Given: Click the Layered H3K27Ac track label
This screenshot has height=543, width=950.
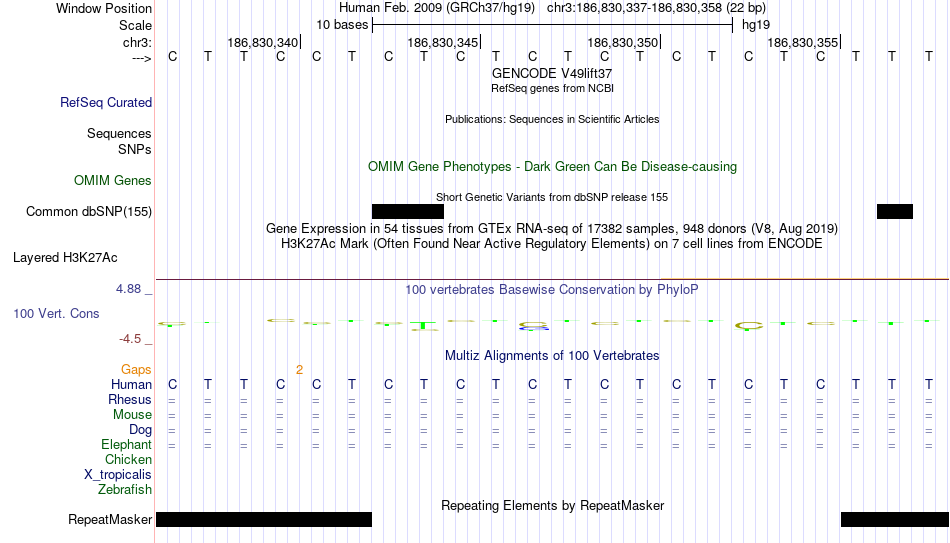Looking at the screenshot, I should 65,258.
